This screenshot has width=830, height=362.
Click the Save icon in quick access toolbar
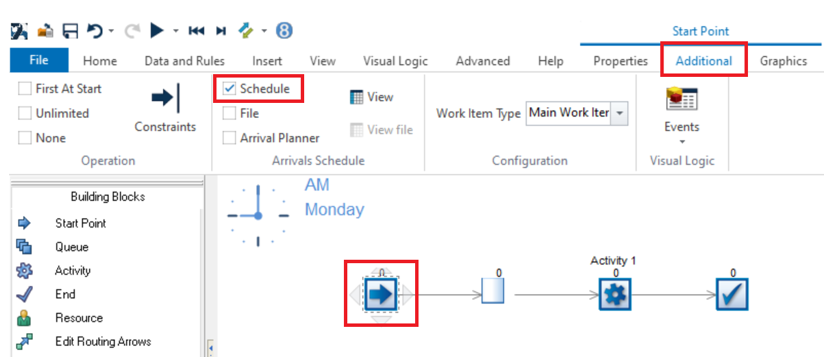70,31
